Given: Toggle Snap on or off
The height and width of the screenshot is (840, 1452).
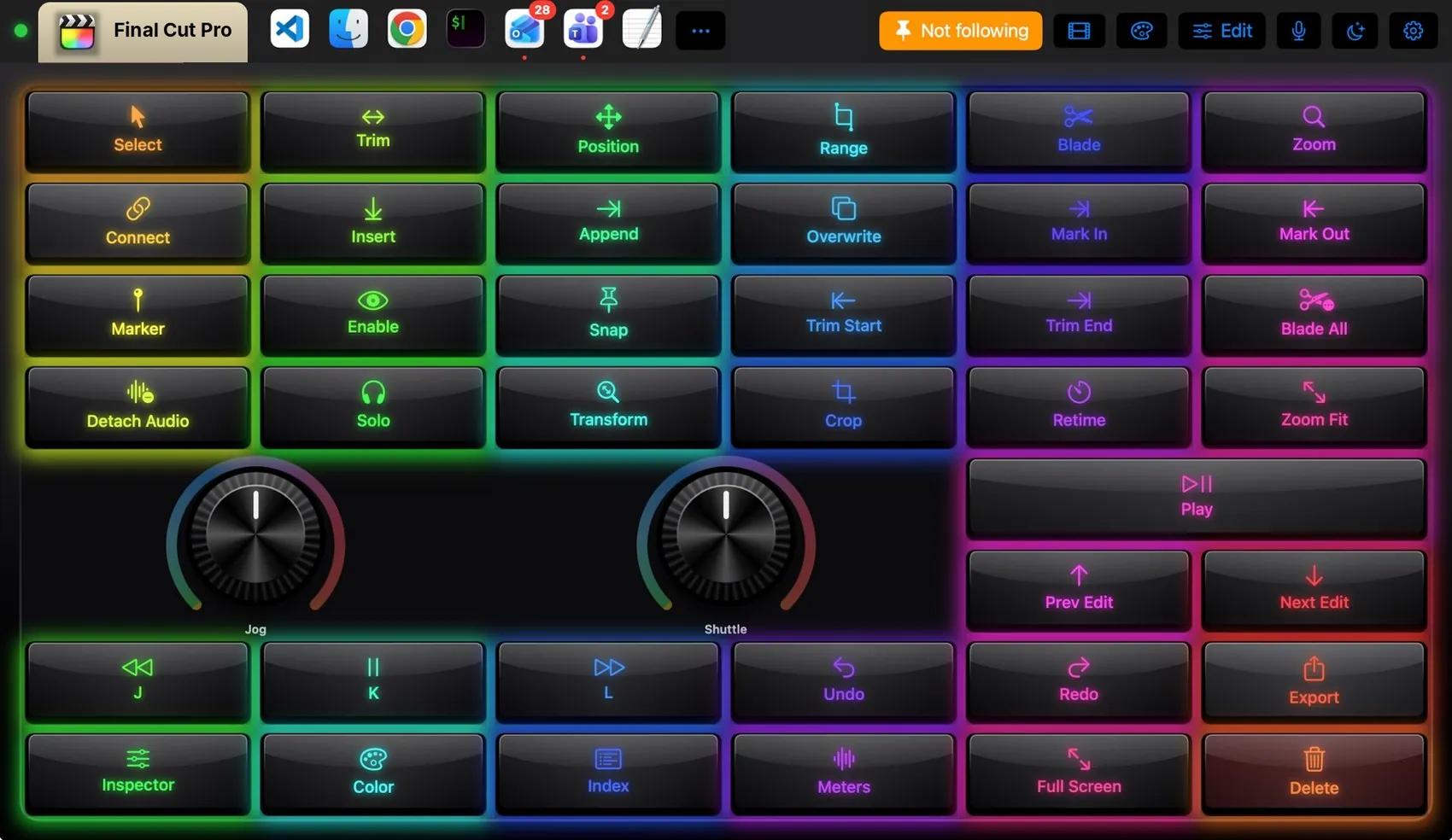Looking at the screenshot, I should (608, 315).
